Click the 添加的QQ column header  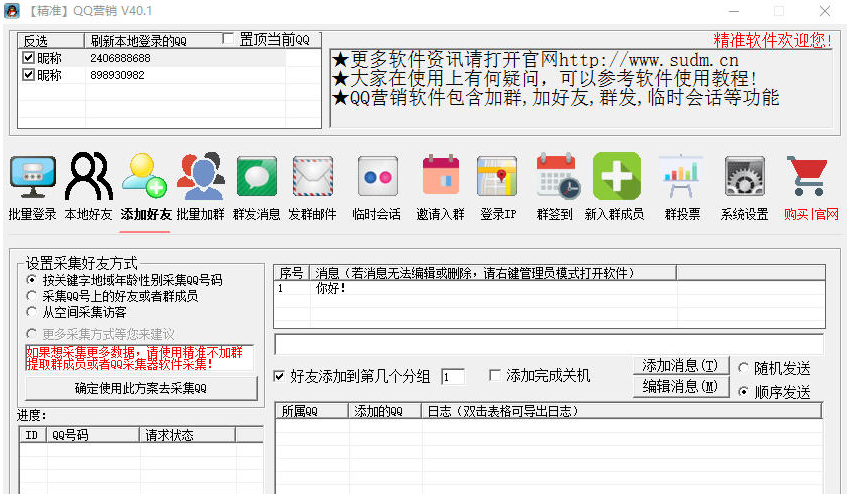coord(385,411)
